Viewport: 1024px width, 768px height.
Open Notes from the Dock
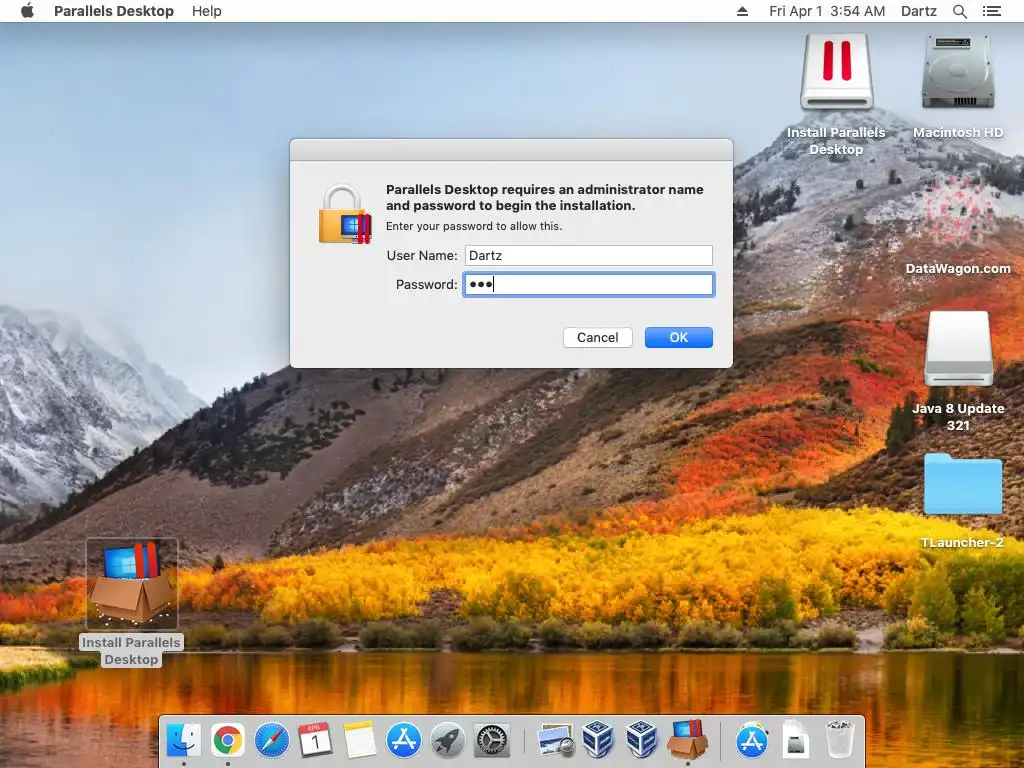(359, 741)
